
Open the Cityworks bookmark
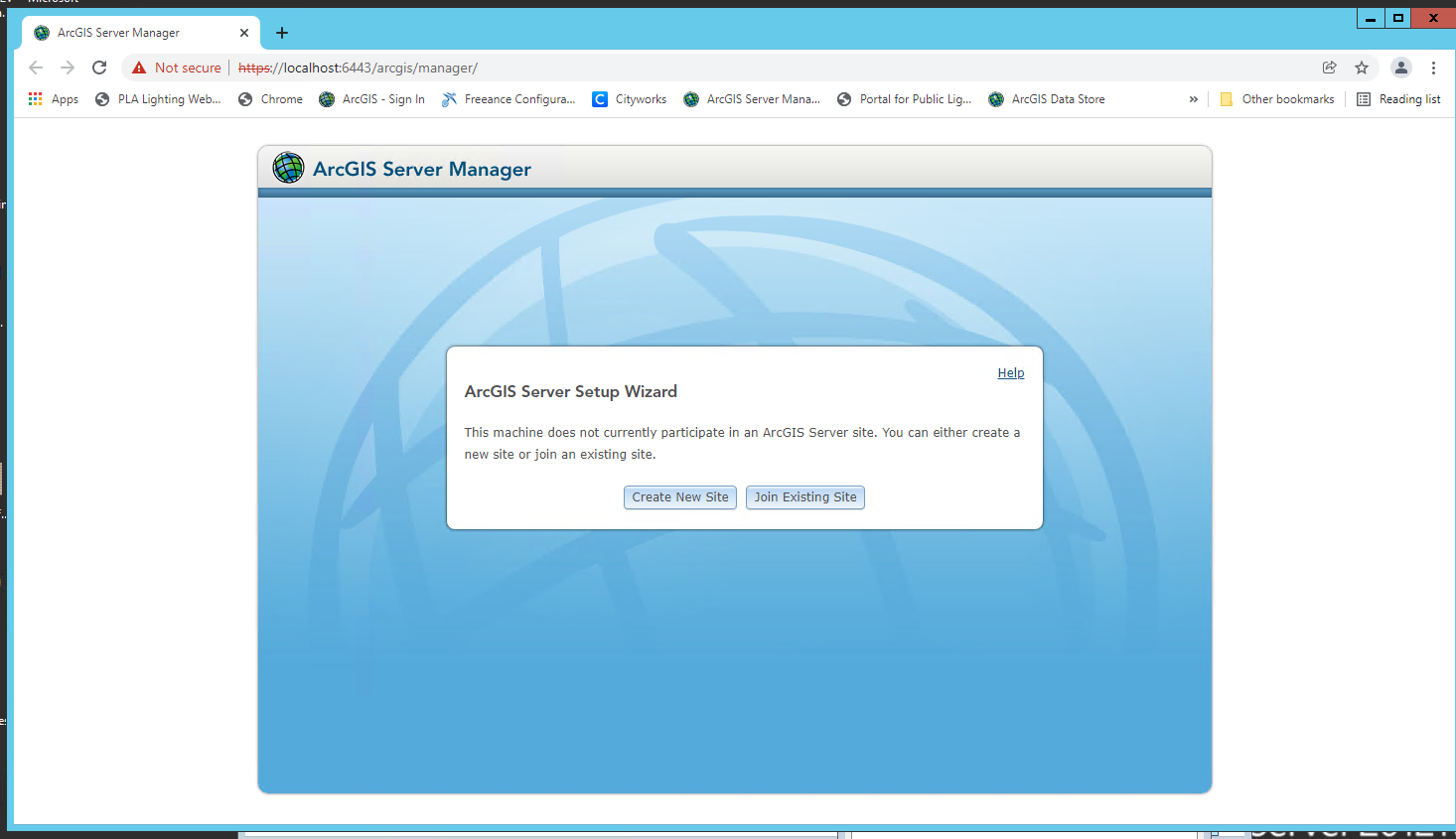click(x=629, y=98)
